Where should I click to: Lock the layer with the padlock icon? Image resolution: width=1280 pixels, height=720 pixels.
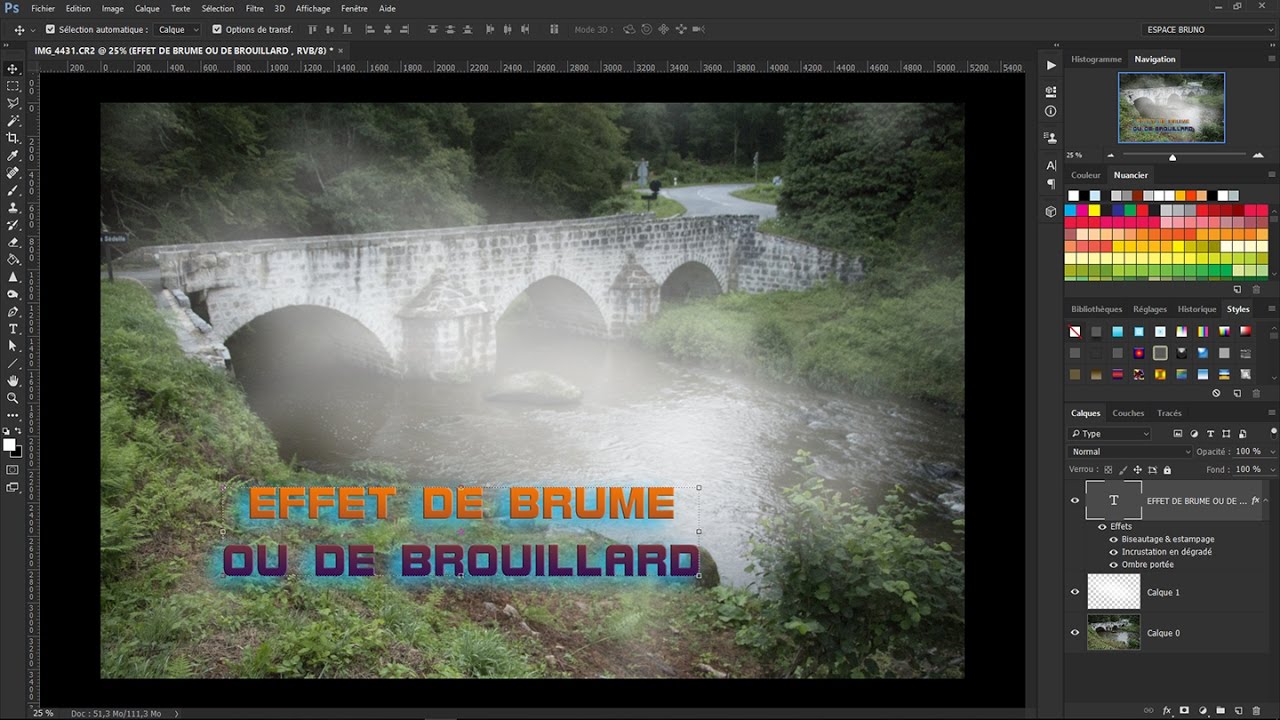(x=1166, y=469)
